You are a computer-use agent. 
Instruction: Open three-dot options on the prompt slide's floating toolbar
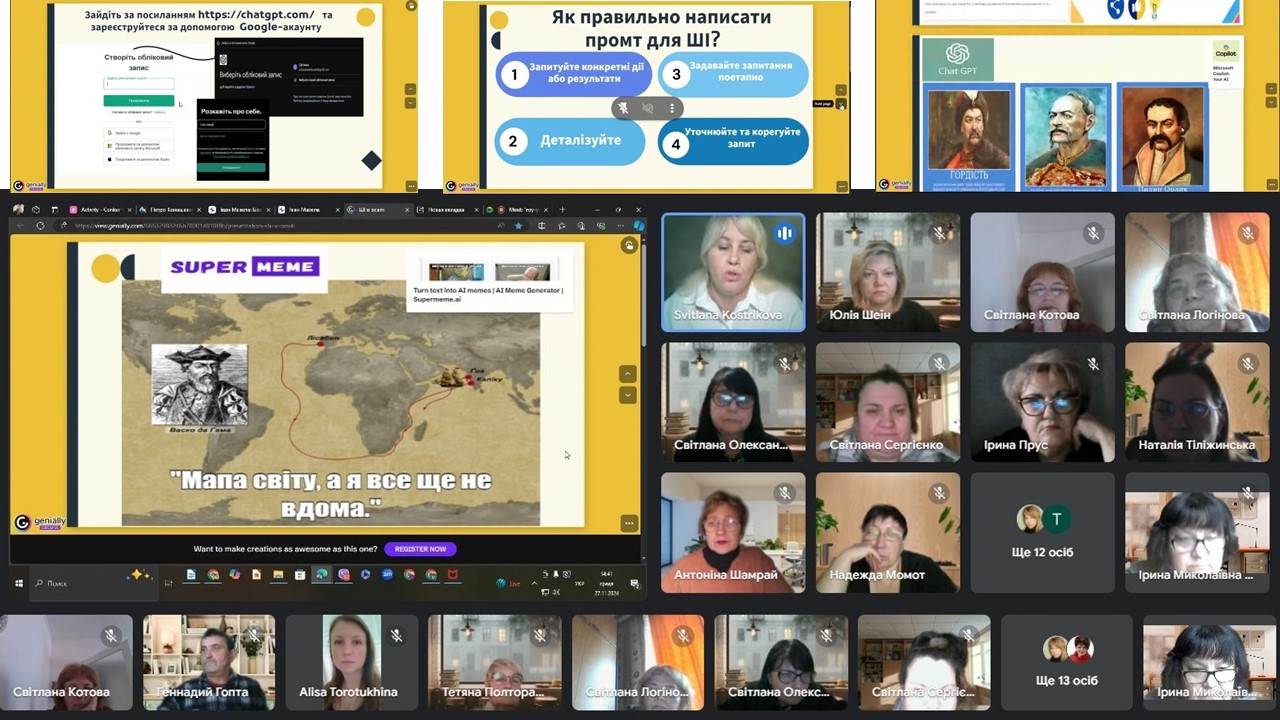click(x=672, y=108)
